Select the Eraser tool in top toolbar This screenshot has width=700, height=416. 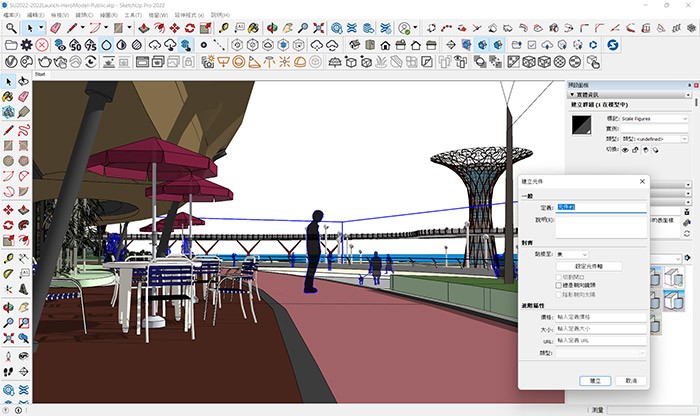click(x=57, y=29)
